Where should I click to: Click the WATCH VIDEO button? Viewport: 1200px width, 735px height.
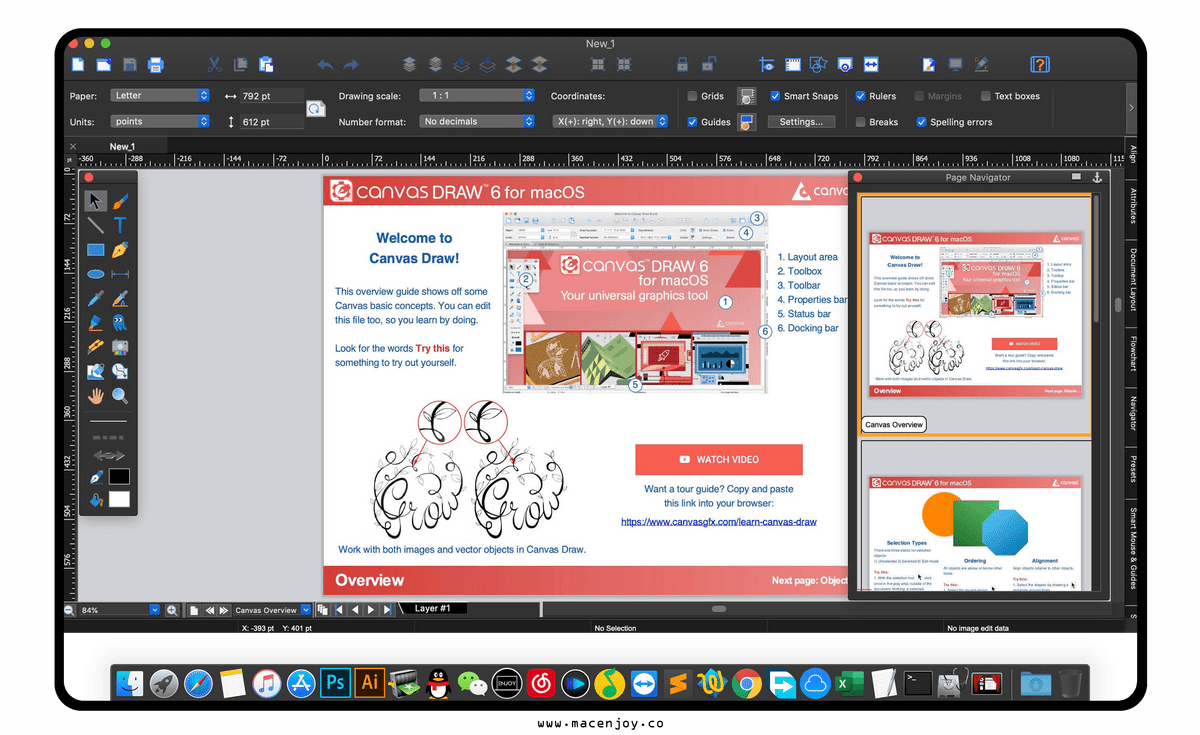point(719,459)
